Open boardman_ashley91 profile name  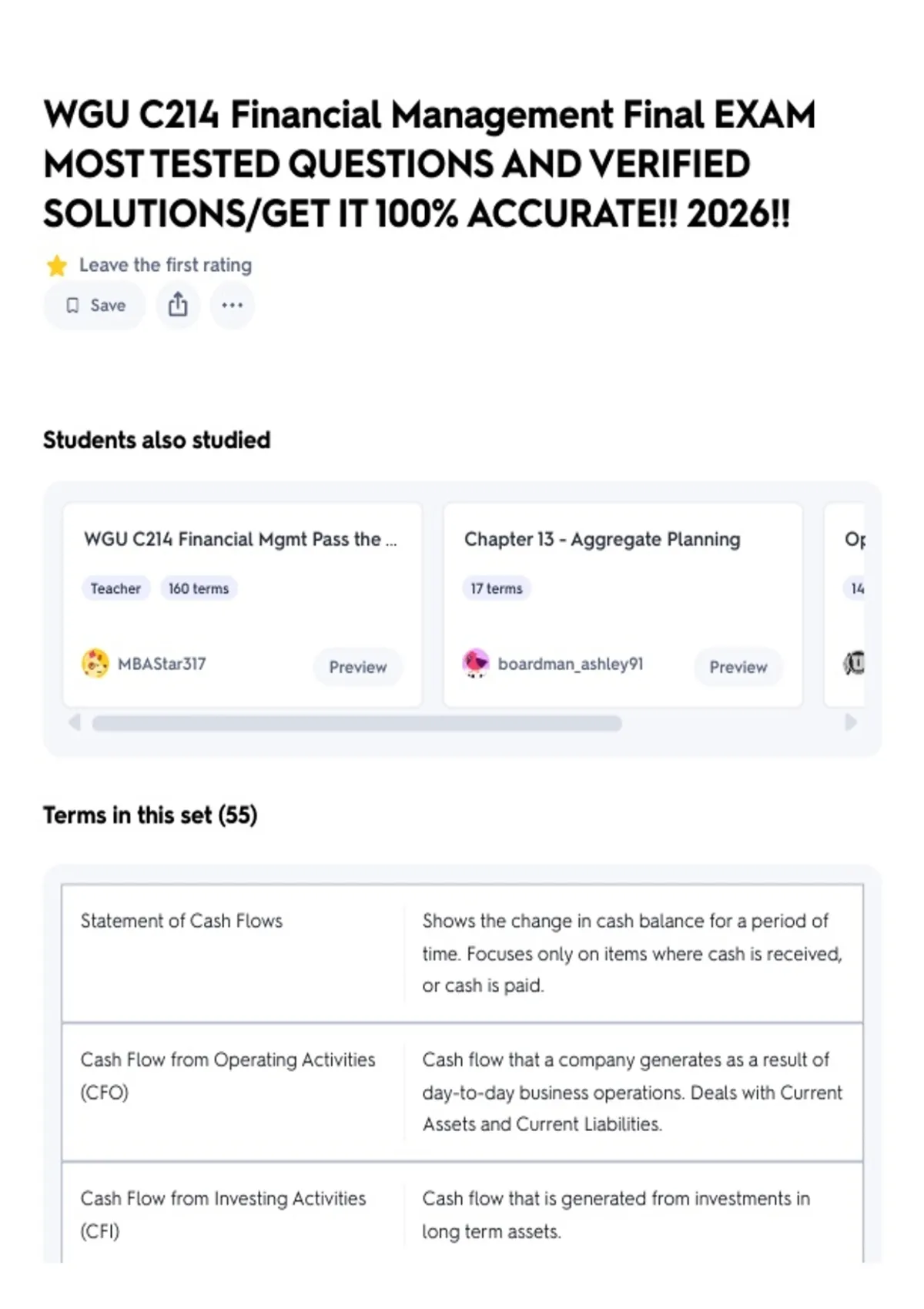coord(571,664)
